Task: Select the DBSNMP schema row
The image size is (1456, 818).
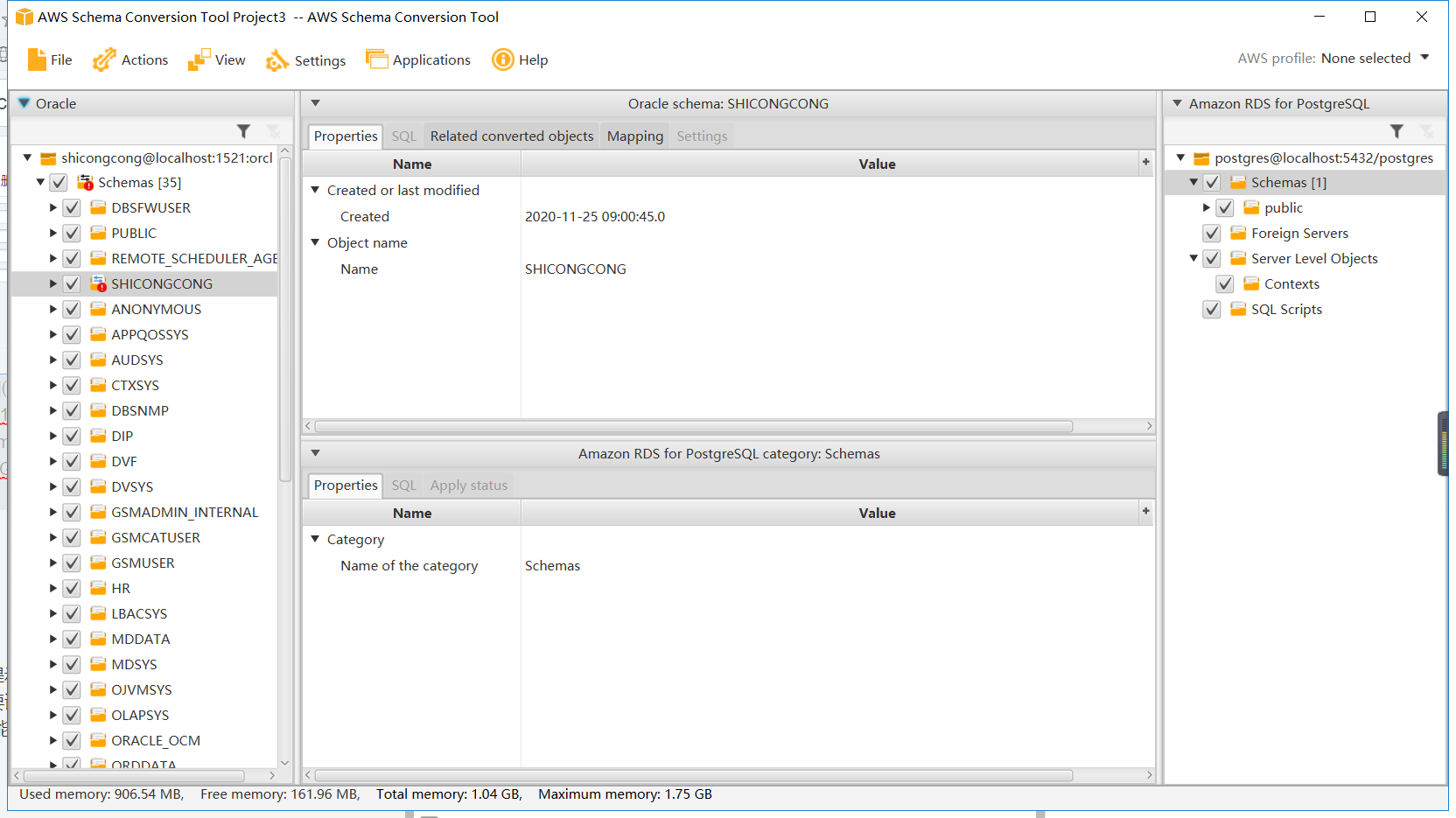Action: 144,411
